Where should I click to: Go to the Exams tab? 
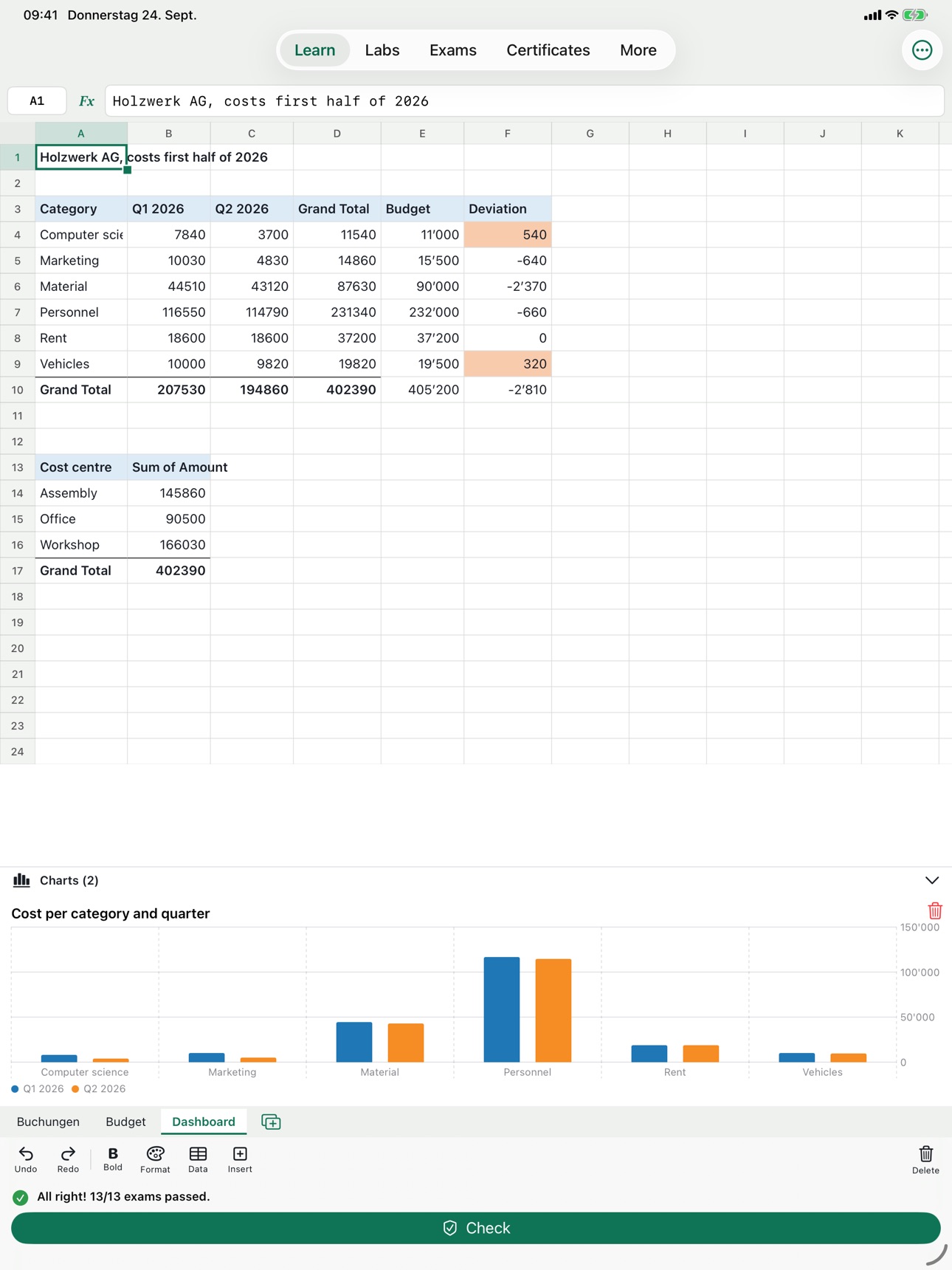(x=453, y=50)
